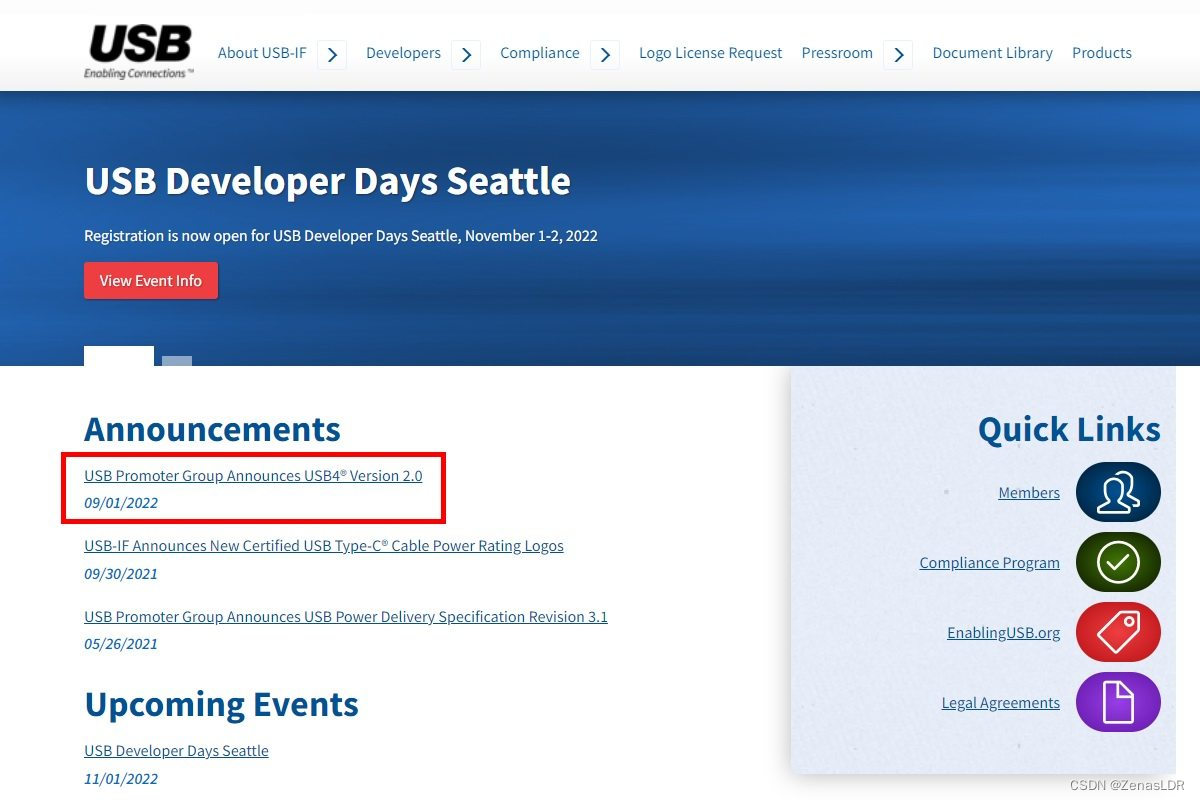Go to Logo License Request

[x=711, y=53]
